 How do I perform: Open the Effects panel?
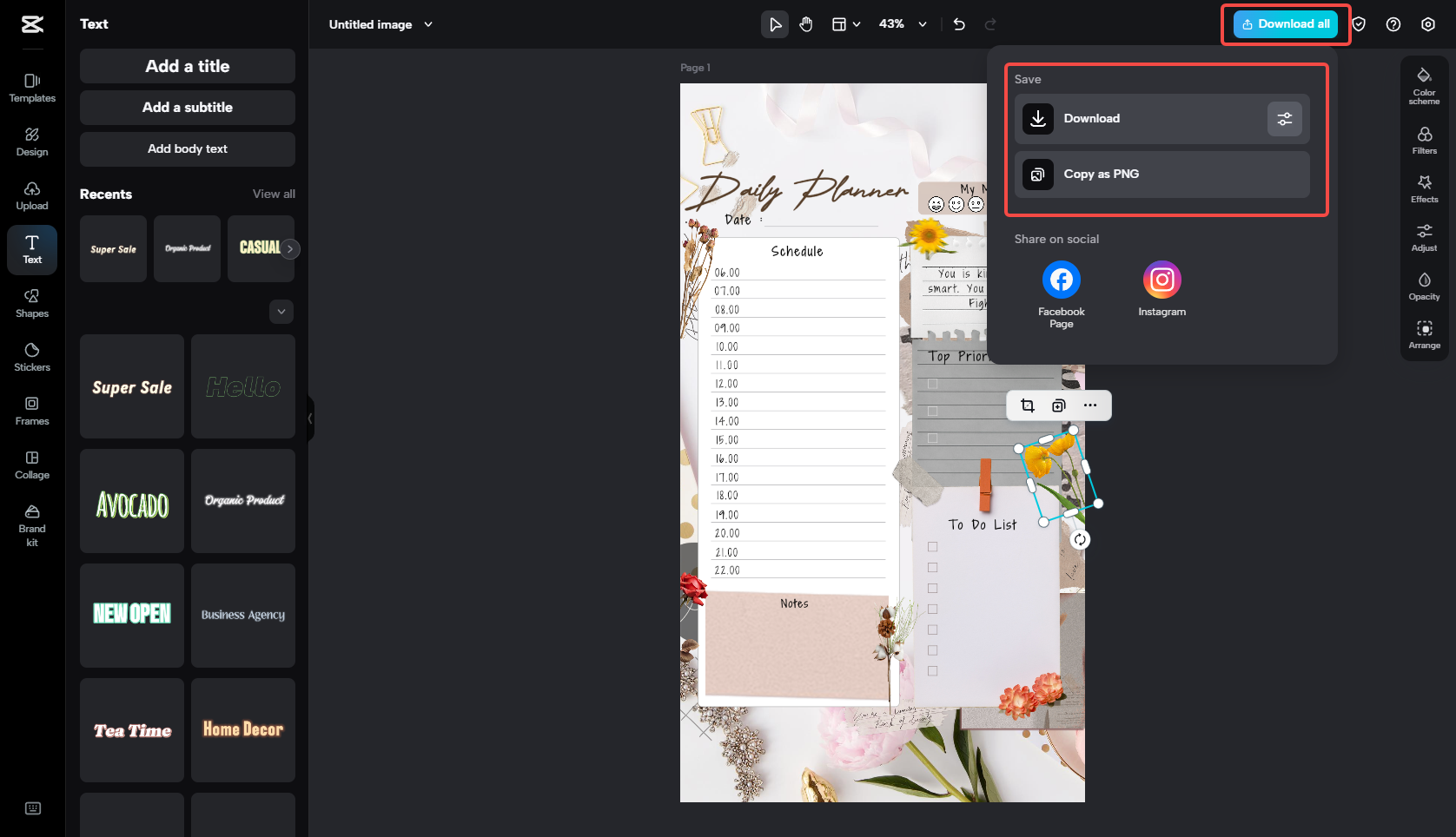(x=1424, y=188)
